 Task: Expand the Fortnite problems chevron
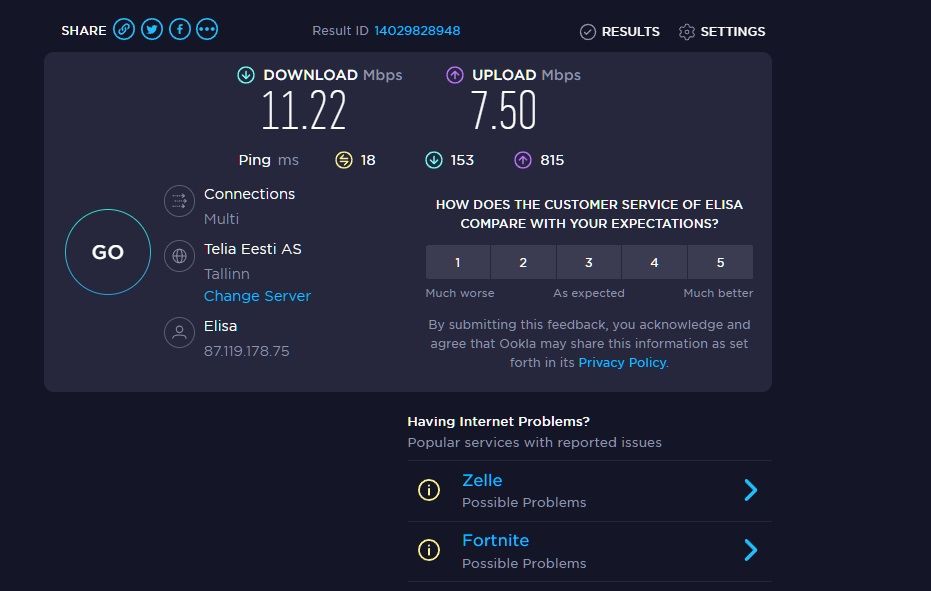click(x=751, y=550)
